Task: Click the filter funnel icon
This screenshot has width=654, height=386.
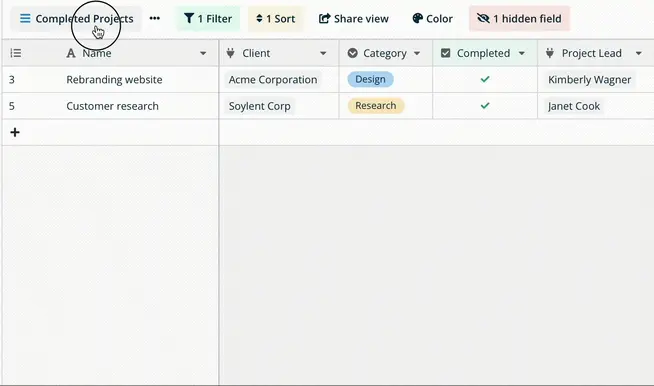Action: 189,18
